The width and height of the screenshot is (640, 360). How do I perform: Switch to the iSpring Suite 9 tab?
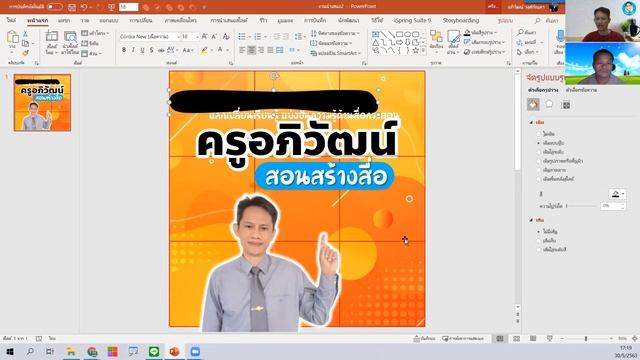tap(412, 20)
